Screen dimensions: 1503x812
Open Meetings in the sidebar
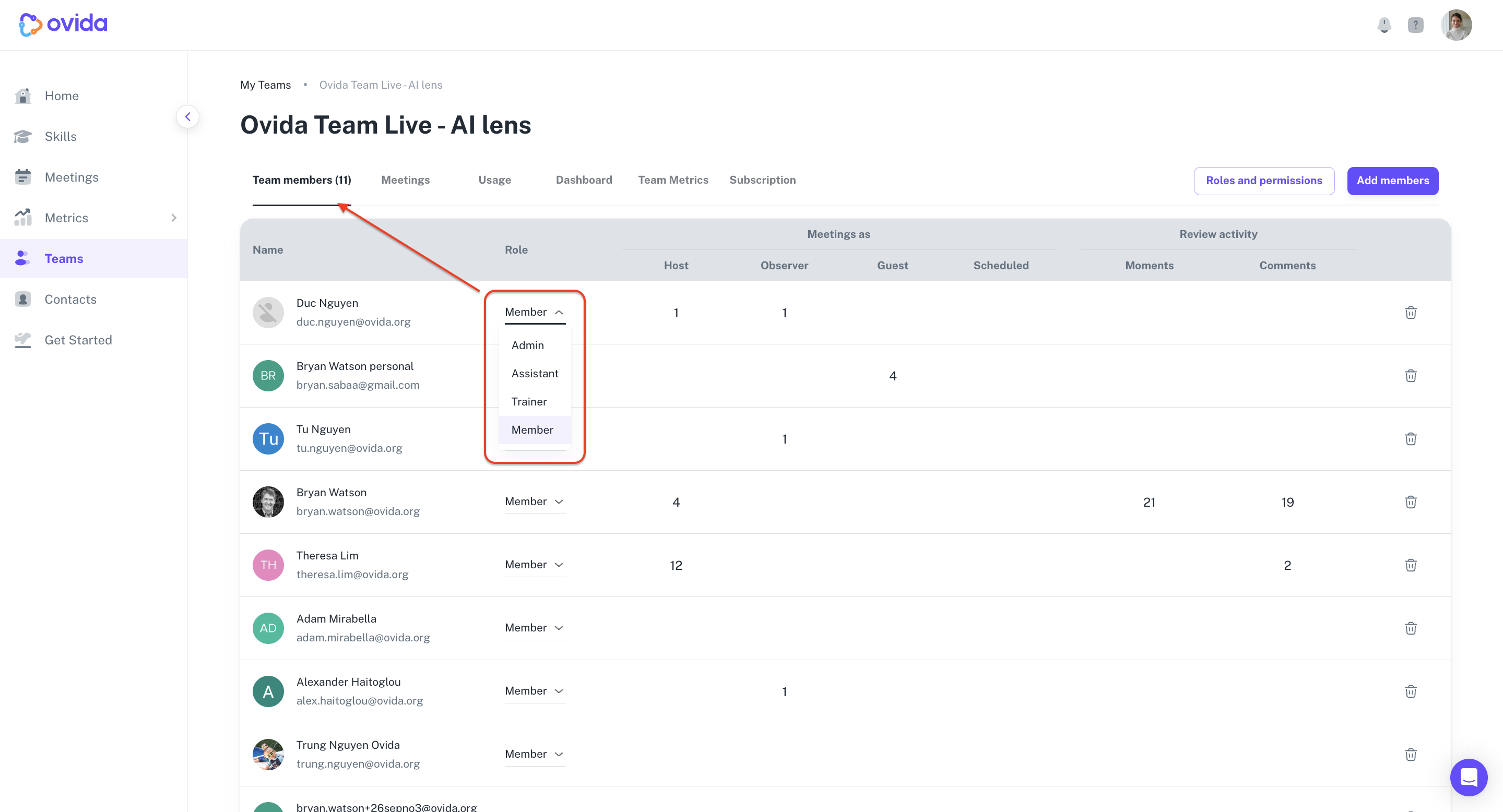[93, 177]
